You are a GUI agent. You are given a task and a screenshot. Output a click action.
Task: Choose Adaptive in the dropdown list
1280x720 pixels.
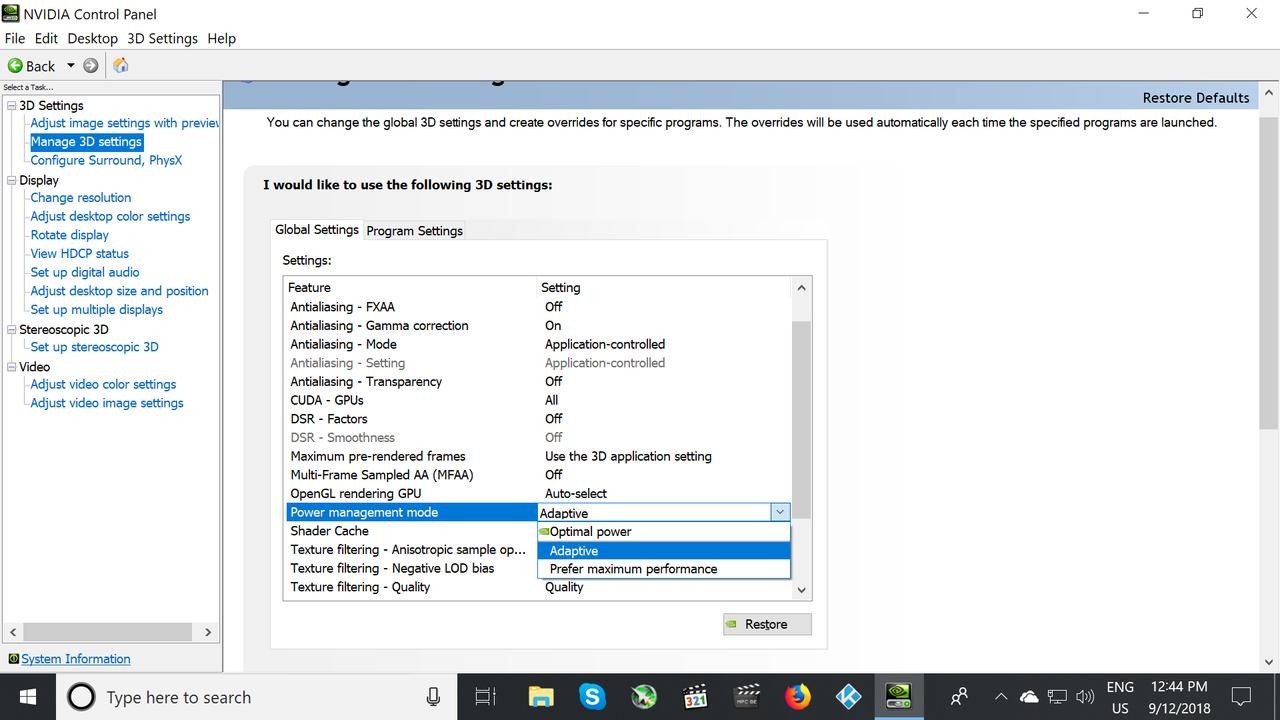(664, 551)
